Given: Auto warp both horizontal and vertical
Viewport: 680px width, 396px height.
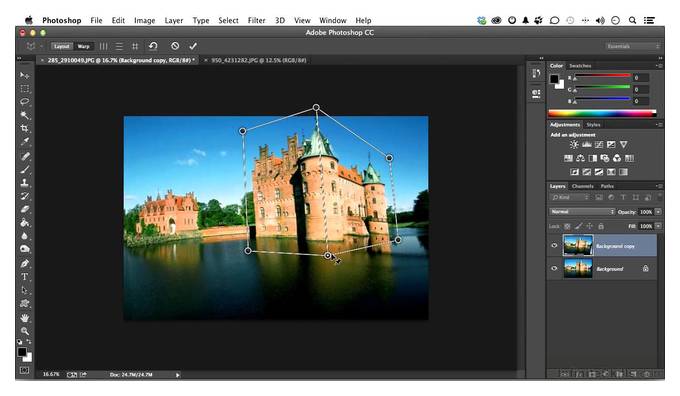Looking at the screenshot, I should [135, 46].
